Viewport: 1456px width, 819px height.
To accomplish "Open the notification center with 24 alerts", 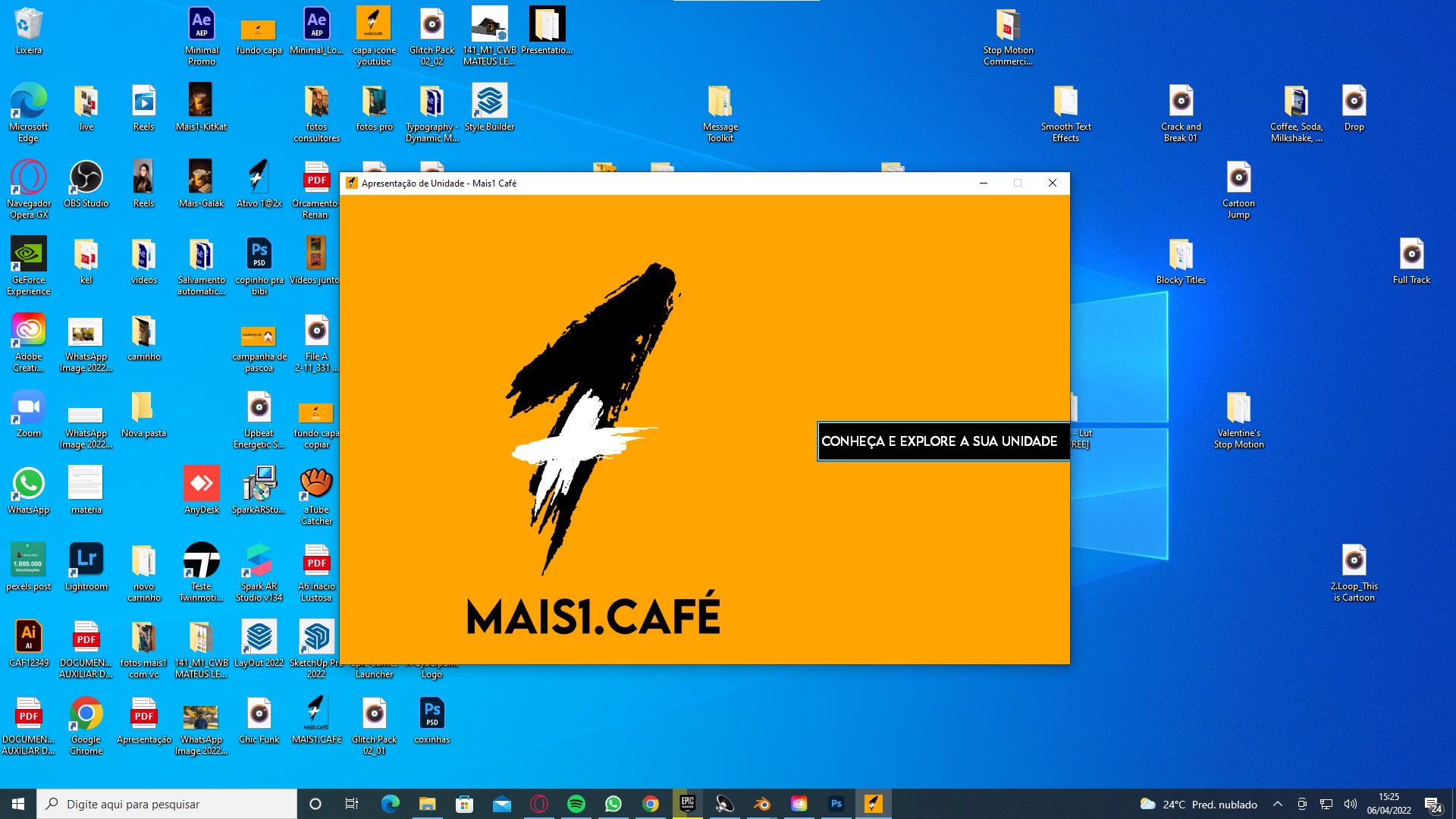I will point(1432,804).
